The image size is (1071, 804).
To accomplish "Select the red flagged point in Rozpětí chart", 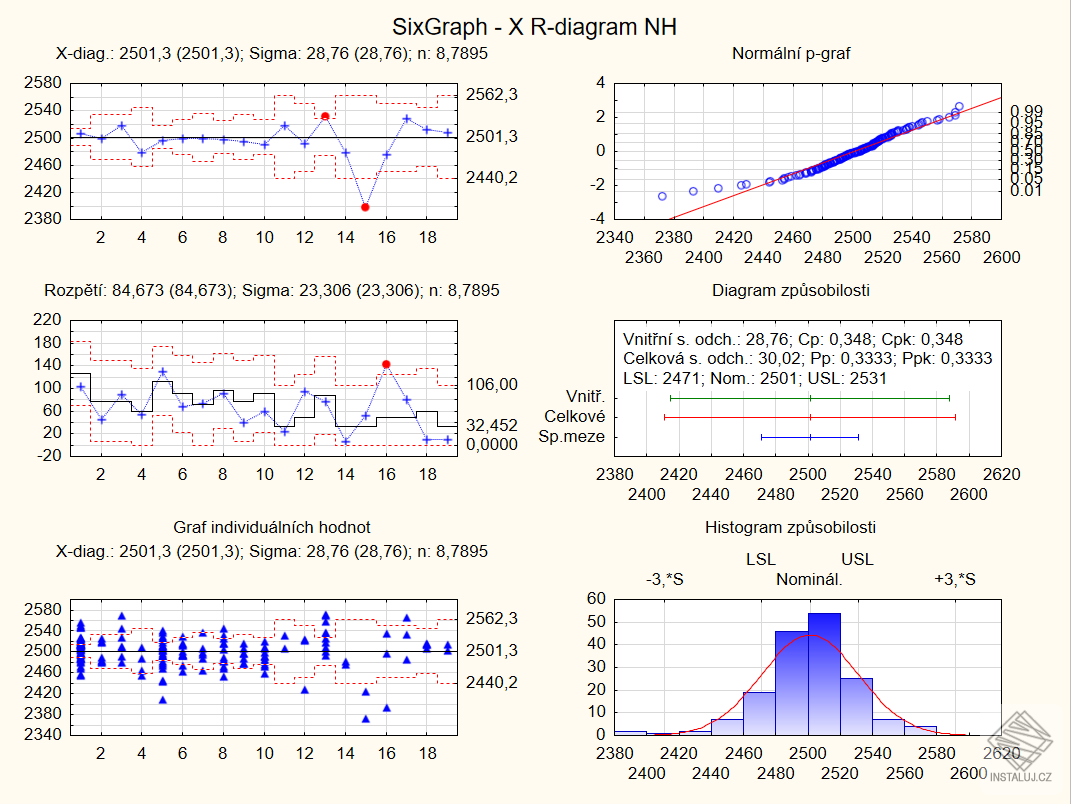I will (x=386, y=366).
